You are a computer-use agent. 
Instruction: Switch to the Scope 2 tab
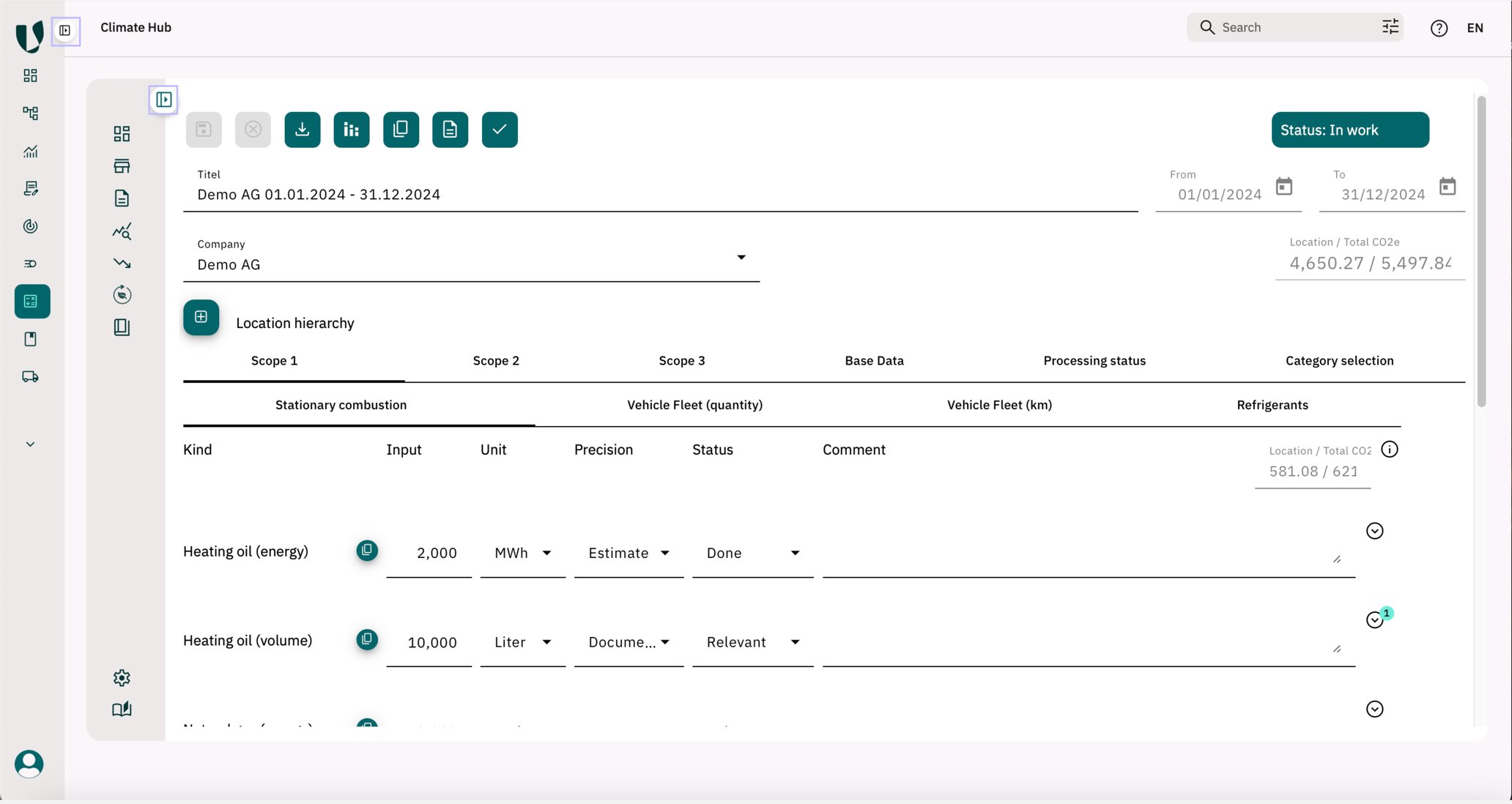click(496, 360)
